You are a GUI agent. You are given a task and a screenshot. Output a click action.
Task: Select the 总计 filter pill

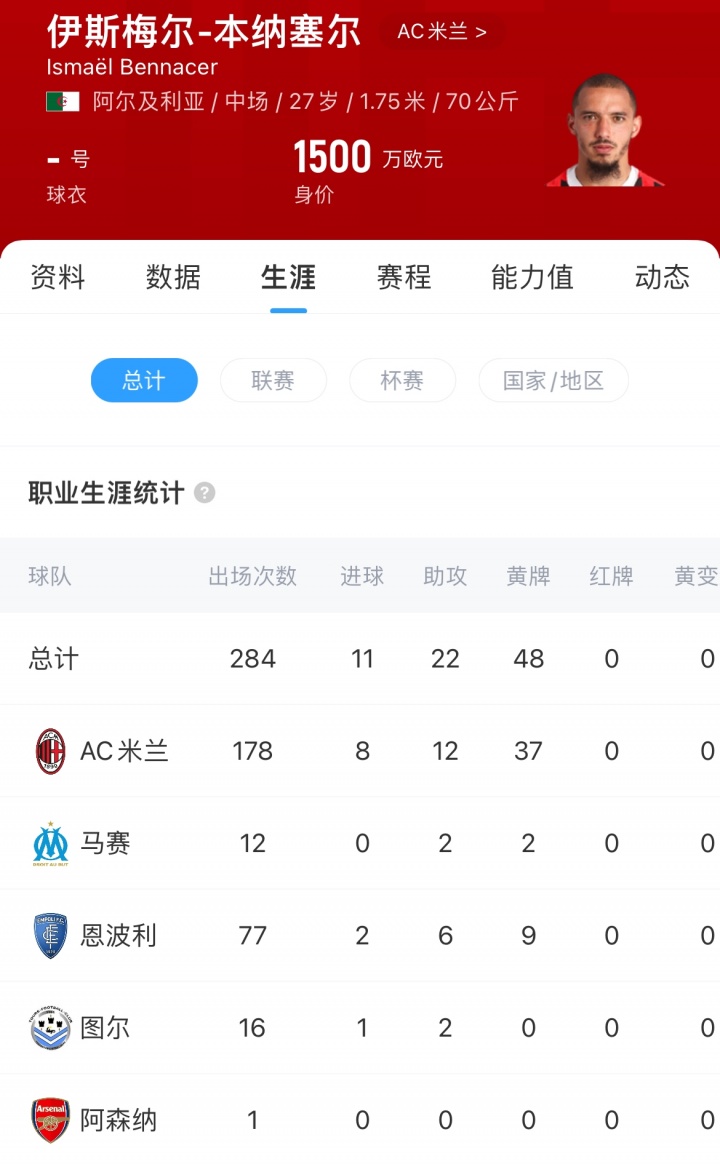pos(144,380)
